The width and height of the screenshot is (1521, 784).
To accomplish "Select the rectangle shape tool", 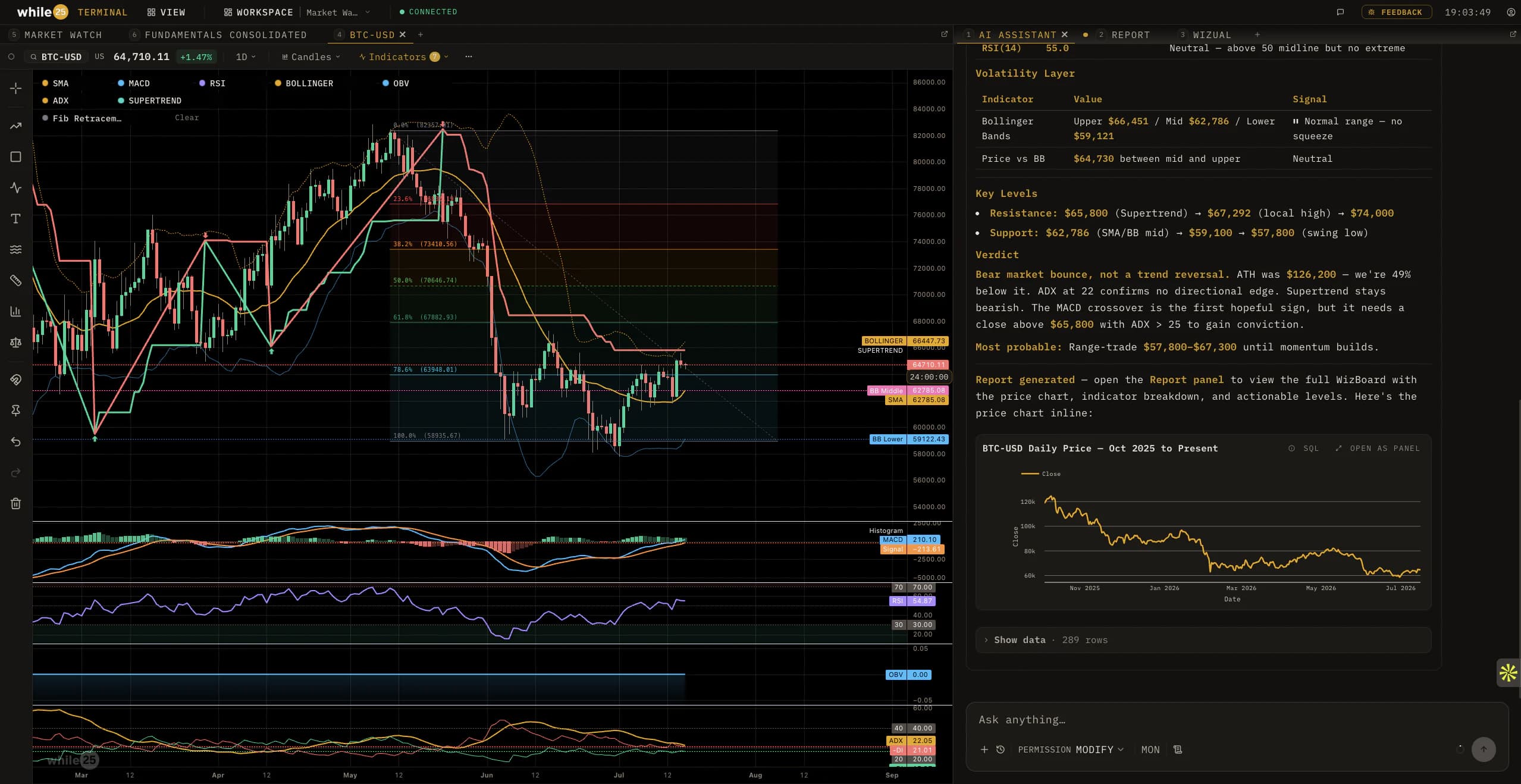I will pyautogui.click(x=16, y=156).
